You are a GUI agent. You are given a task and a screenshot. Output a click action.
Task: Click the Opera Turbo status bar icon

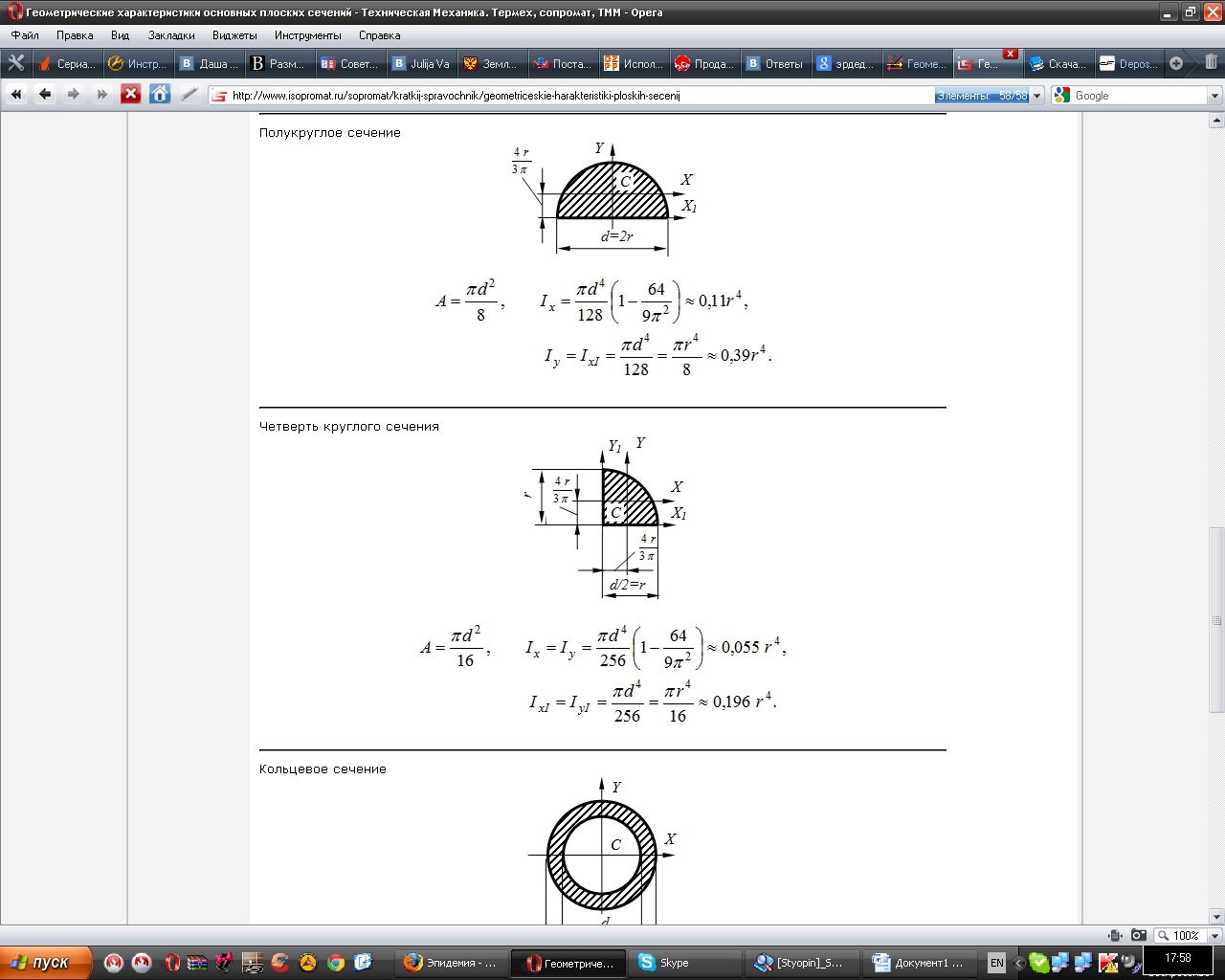pos(1115,935)
